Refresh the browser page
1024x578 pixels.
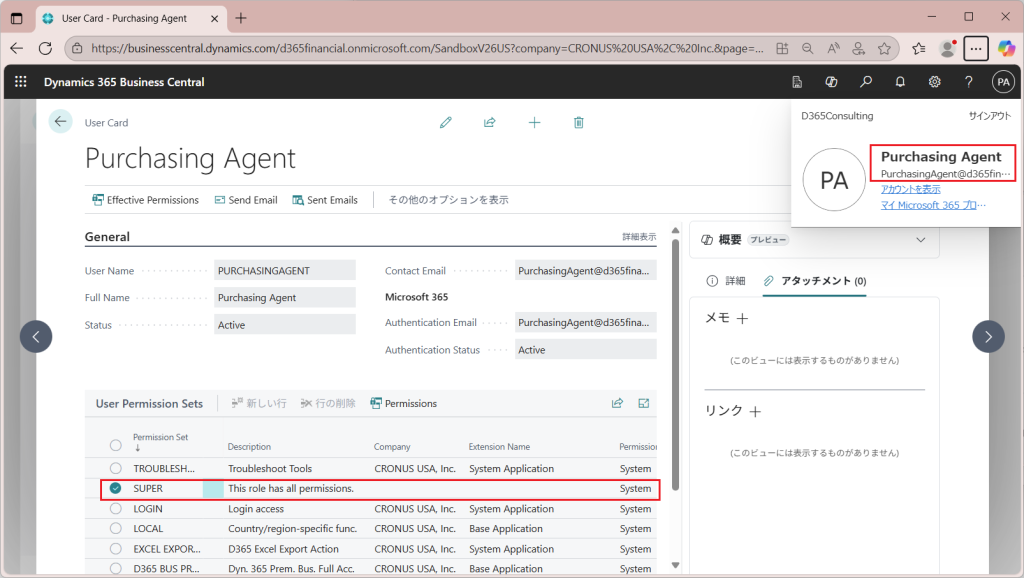(x=45, y=48)
